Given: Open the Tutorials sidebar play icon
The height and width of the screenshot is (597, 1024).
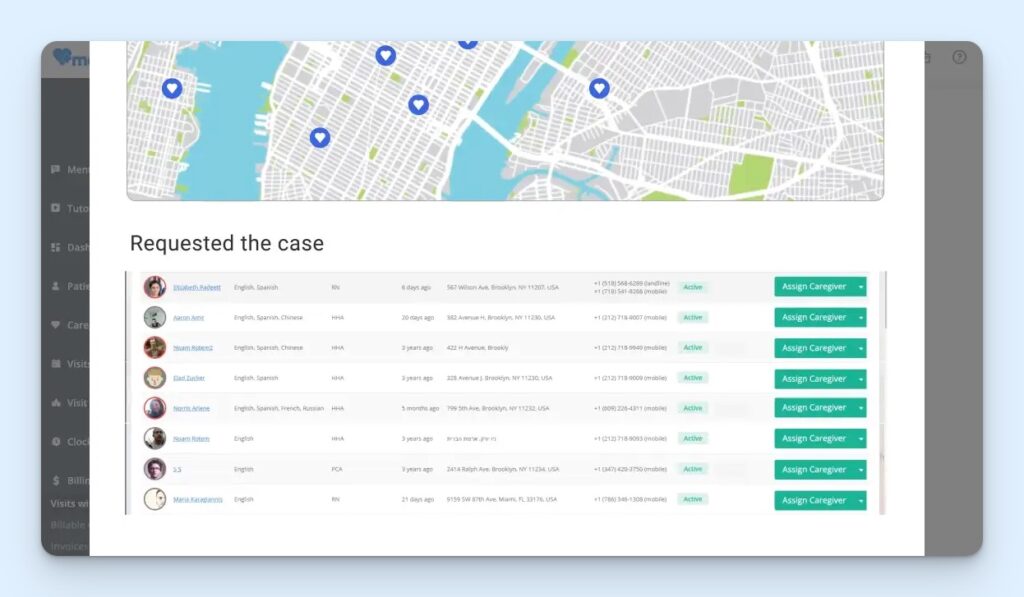Looking at the screenshot, I should point(56,208).
